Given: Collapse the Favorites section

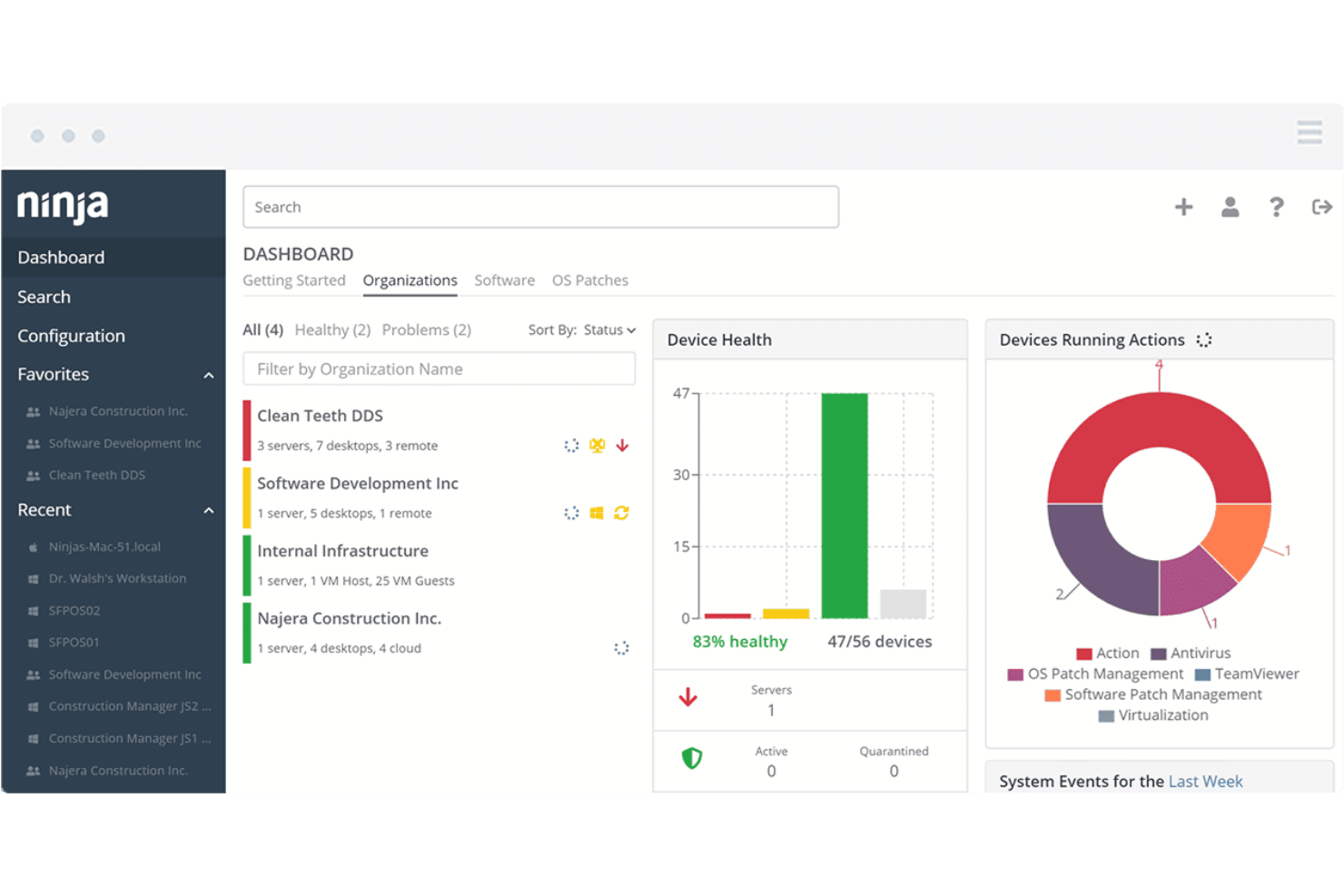Looking at the screenshot, I should click(x=209, y=375).
